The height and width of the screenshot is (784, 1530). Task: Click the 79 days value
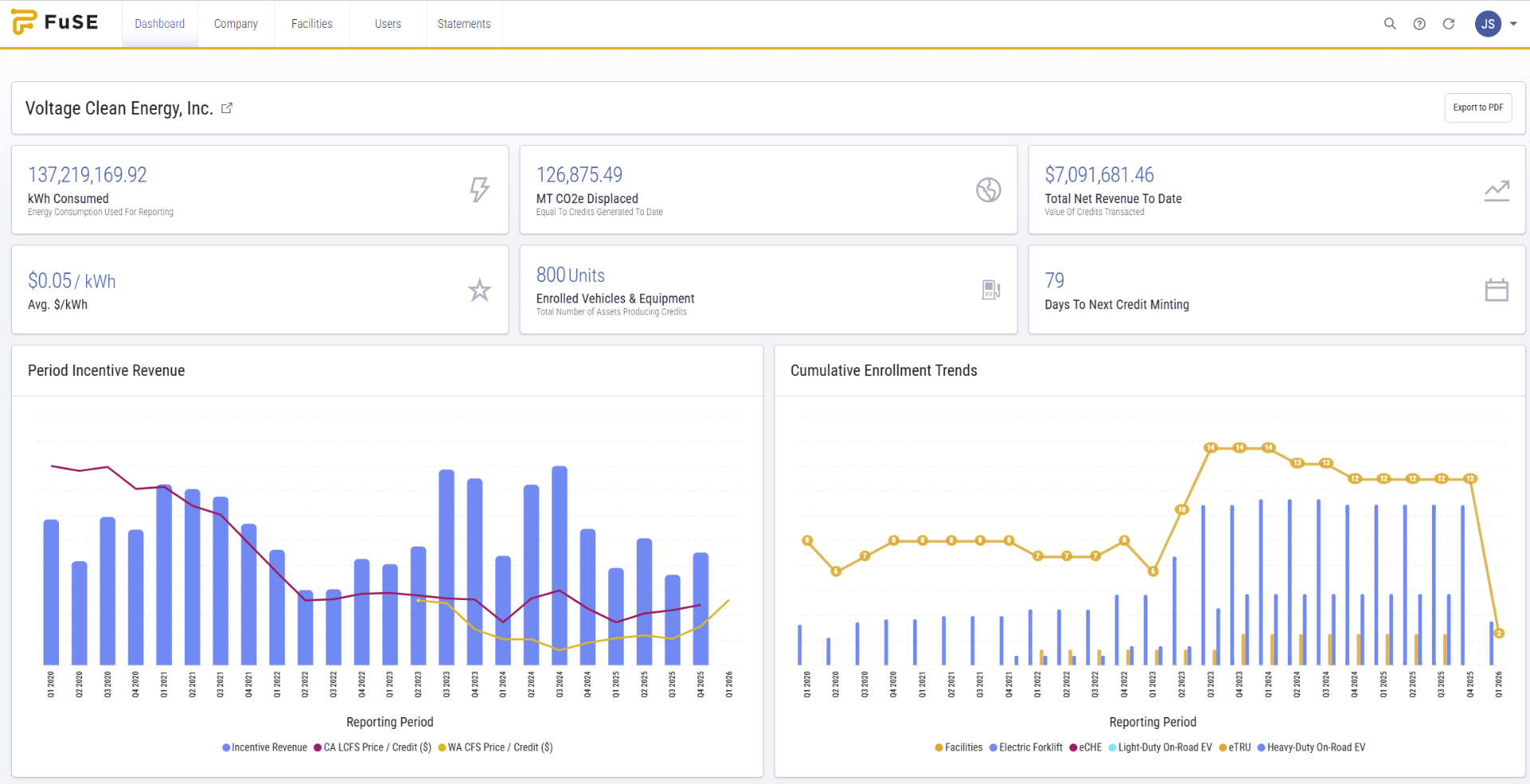click(x=1054, y=280)
